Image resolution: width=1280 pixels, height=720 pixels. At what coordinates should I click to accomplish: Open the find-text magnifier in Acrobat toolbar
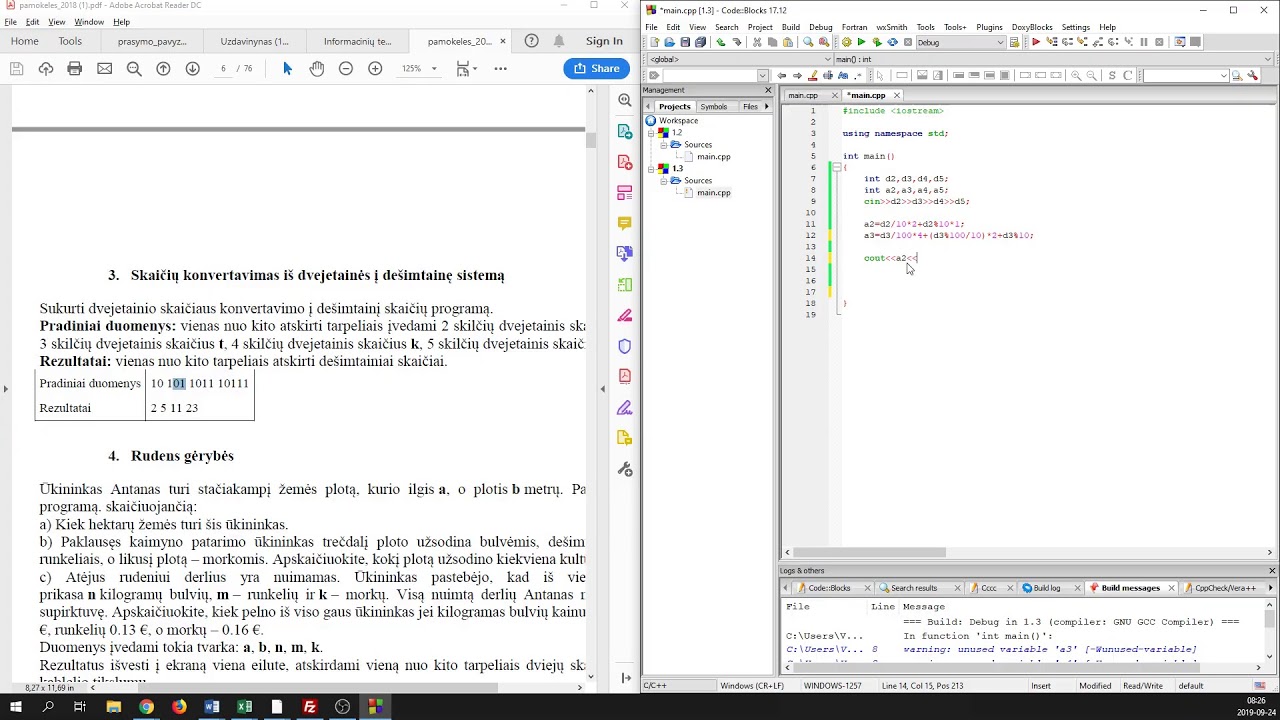(x=134, y=68)
